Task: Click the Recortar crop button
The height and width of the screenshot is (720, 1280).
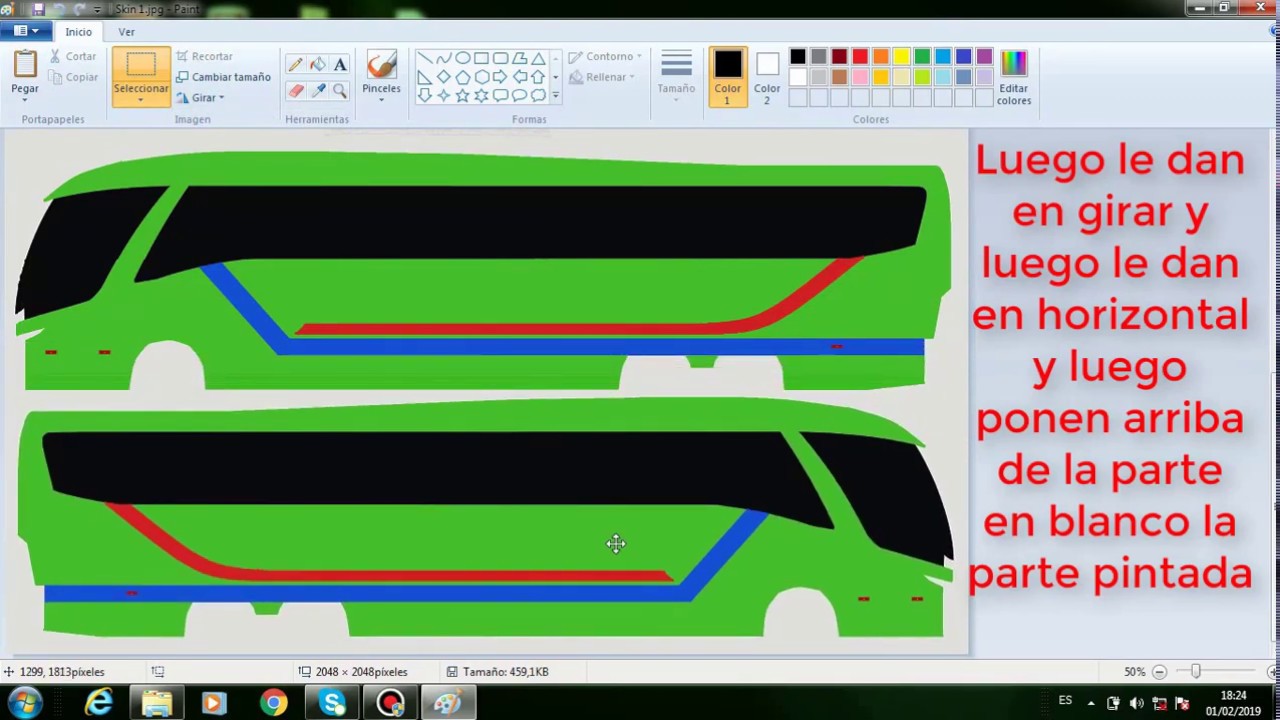Action: point(204,56)
